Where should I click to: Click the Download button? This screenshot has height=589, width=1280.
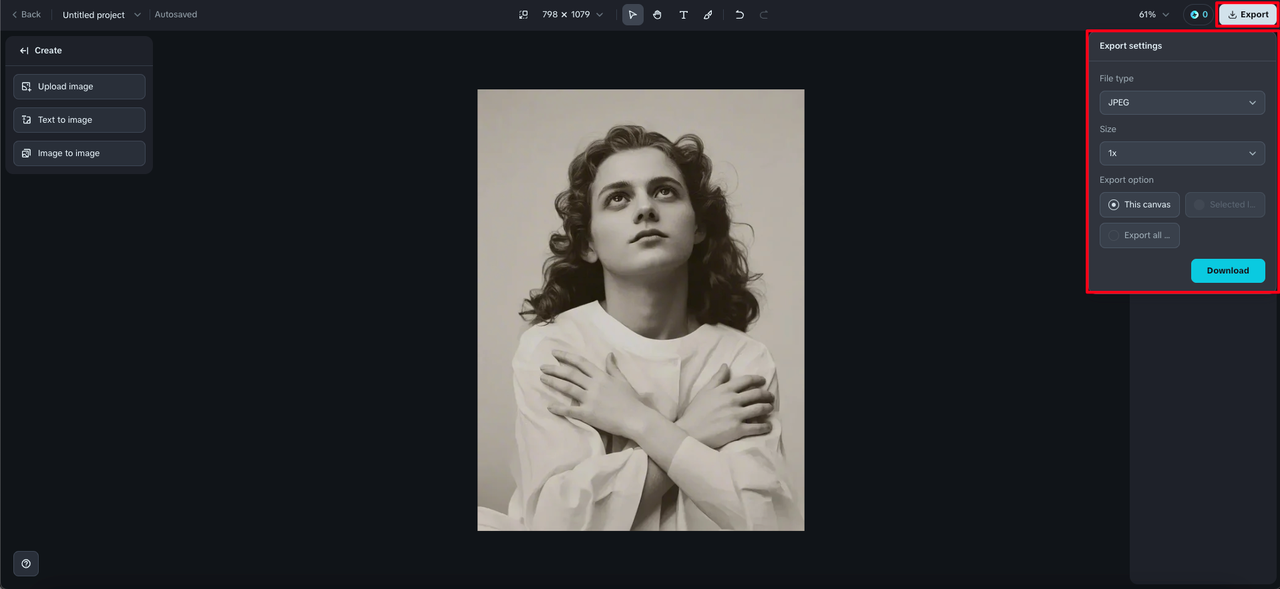coord(1228,271)
